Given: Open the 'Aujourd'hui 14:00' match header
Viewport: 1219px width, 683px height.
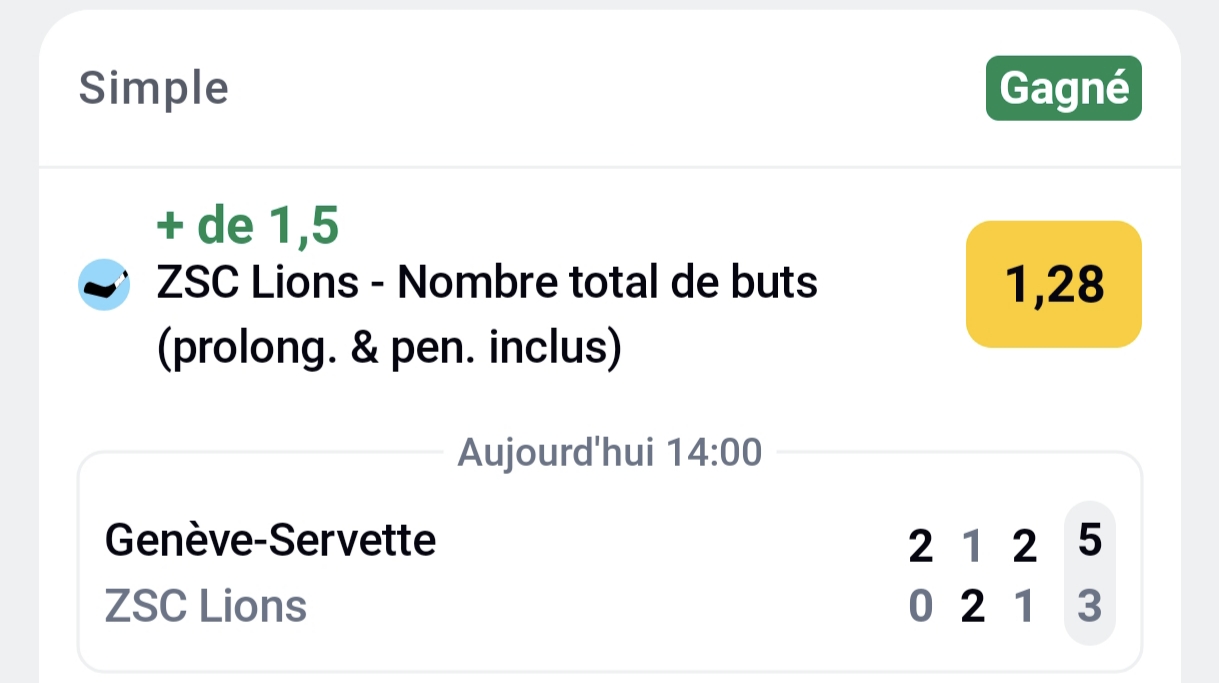Looking at the screenshot, I should (x=610, y=451).
